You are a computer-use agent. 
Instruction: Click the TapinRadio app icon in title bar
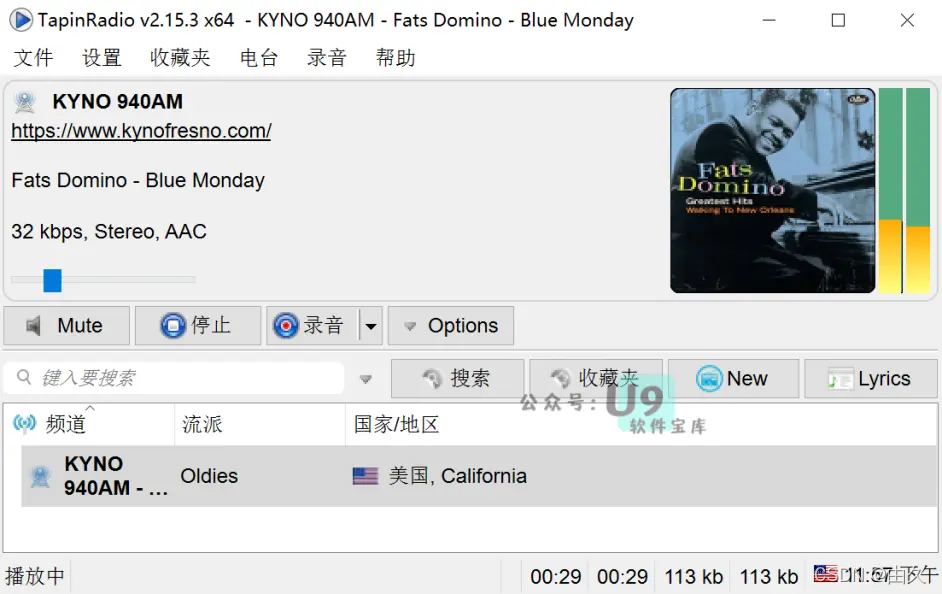[x=21, y=20]
